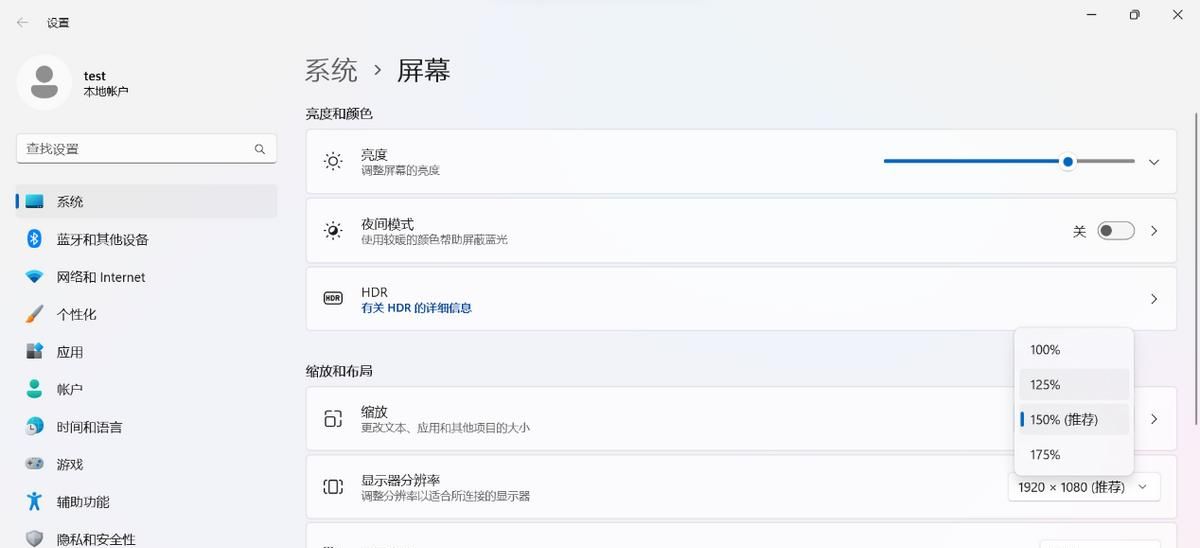Image resolution: width=1200 pixels, height=548 pixels.
Task: Open 应用 settings page
Action: tap(146, 352)
